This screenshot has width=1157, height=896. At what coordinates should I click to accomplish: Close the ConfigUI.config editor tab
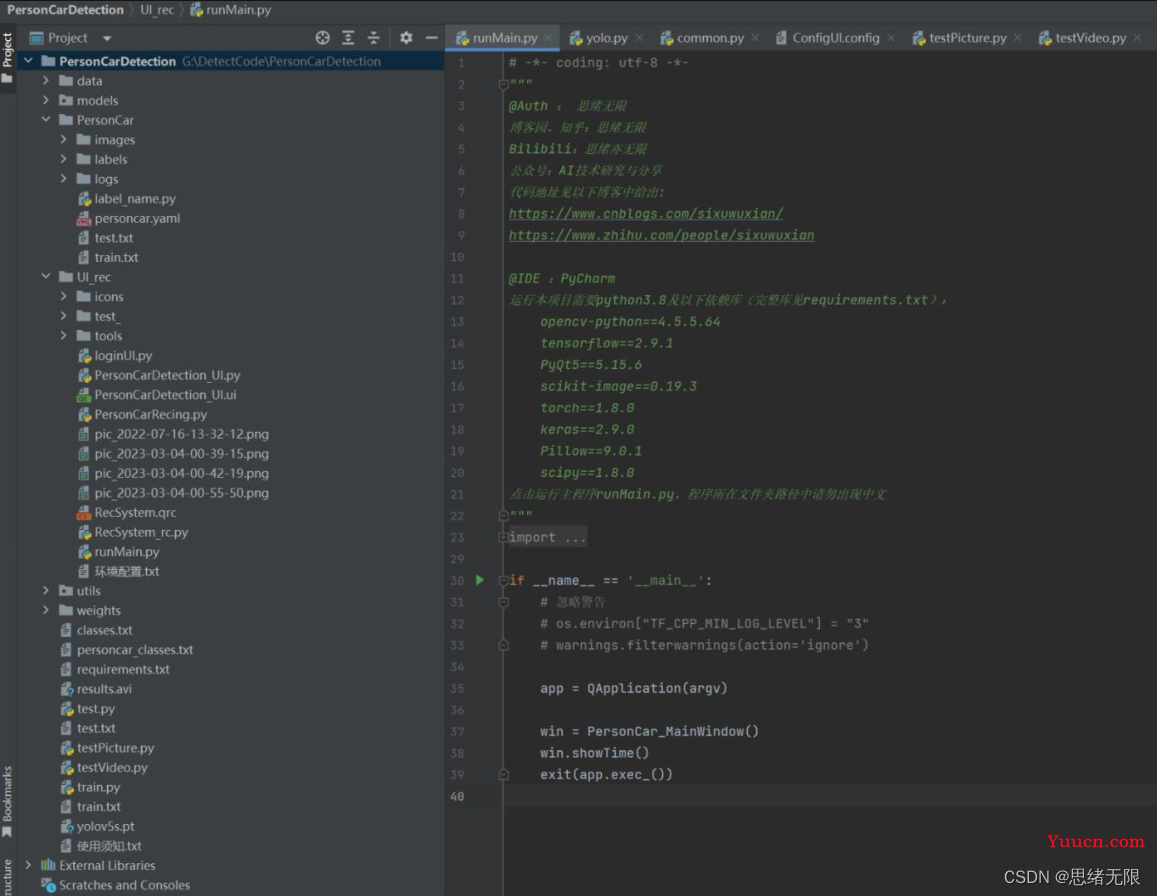pyautogui.click(x=891, y=38)
